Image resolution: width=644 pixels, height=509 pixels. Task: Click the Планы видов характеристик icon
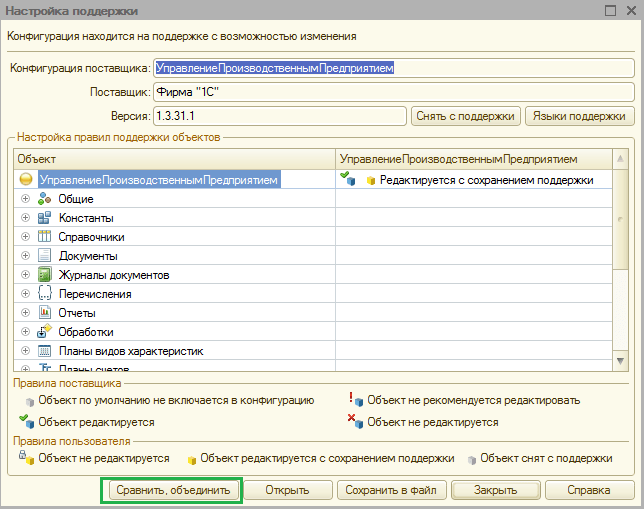tap(44, 350)
